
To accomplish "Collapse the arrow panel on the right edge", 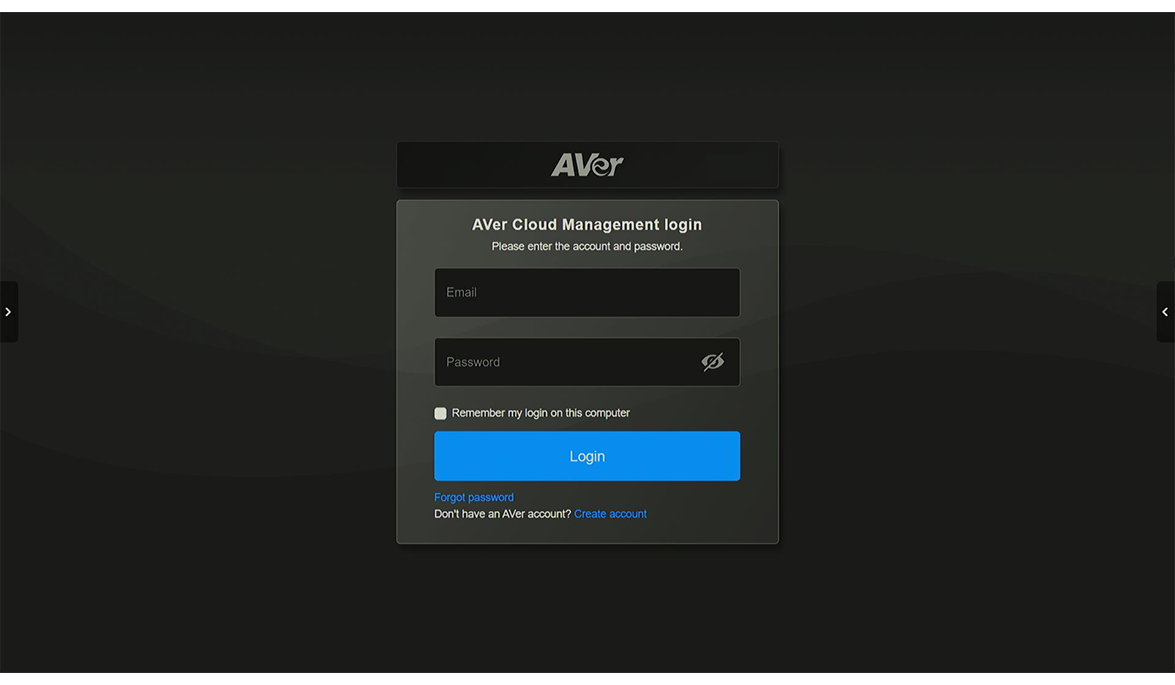I will [1166, 311].
